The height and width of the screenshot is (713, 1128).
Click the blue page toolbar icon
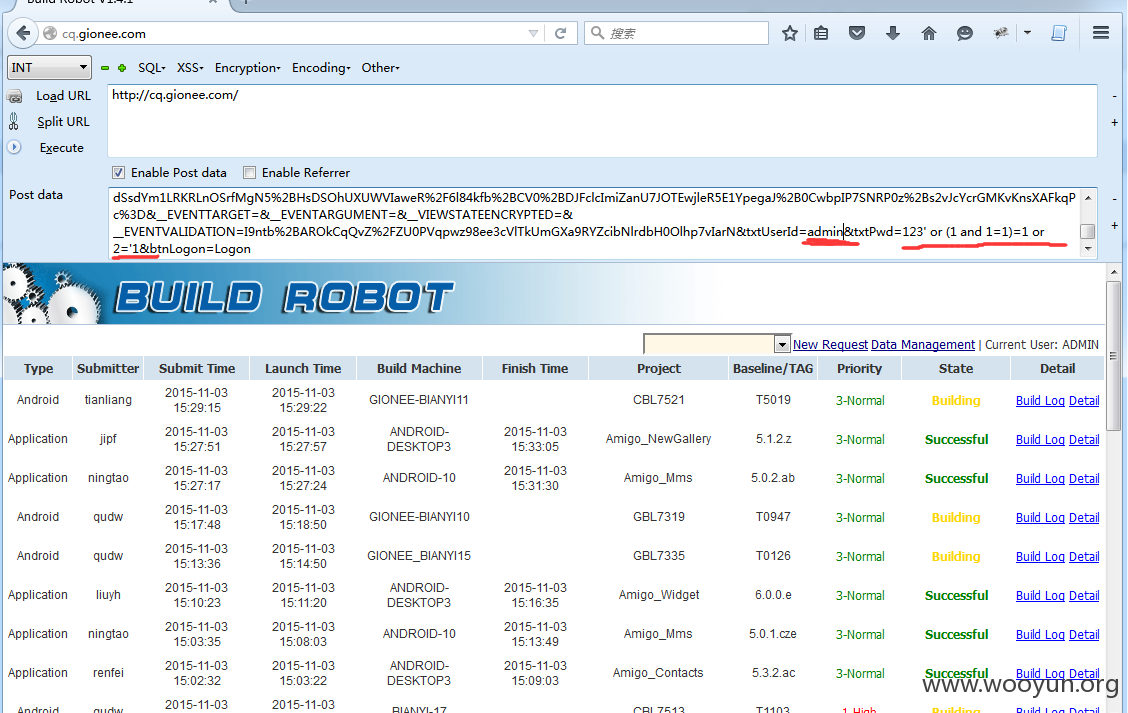click(x=1059, y=33)
